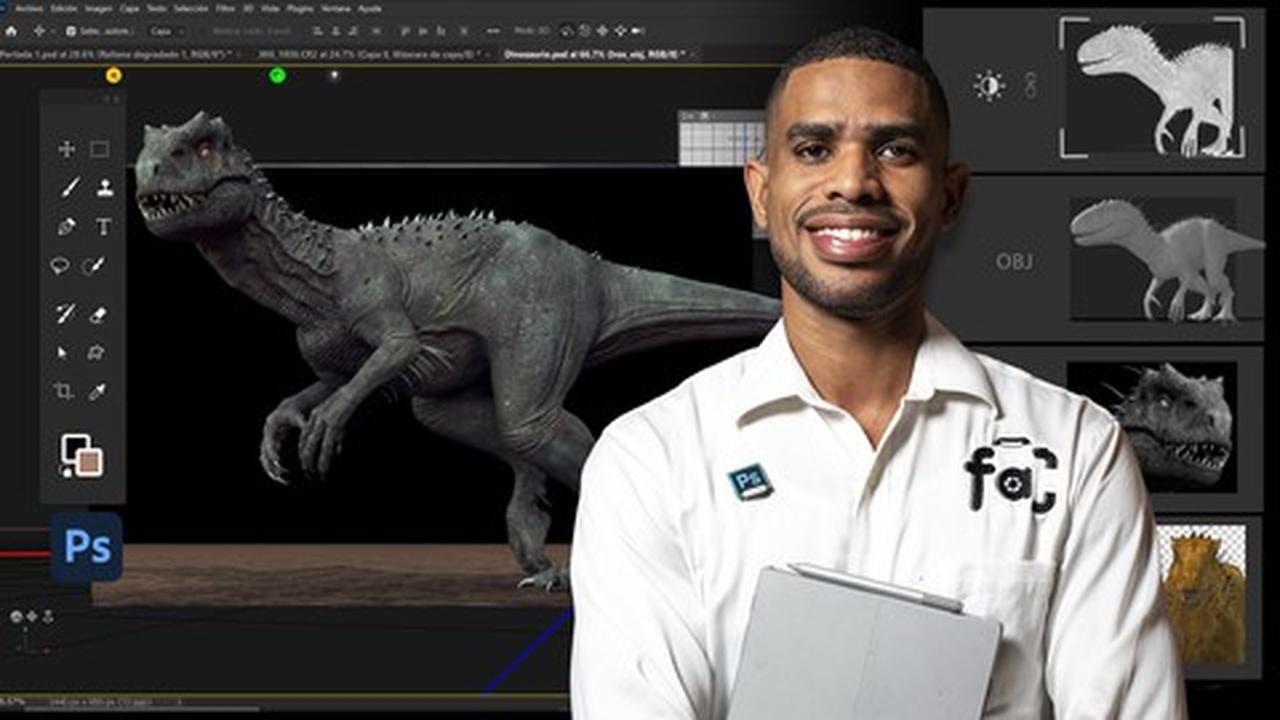Open the Filtro menu
This screenshot has width=1280, height=720.
coord(225,8)
